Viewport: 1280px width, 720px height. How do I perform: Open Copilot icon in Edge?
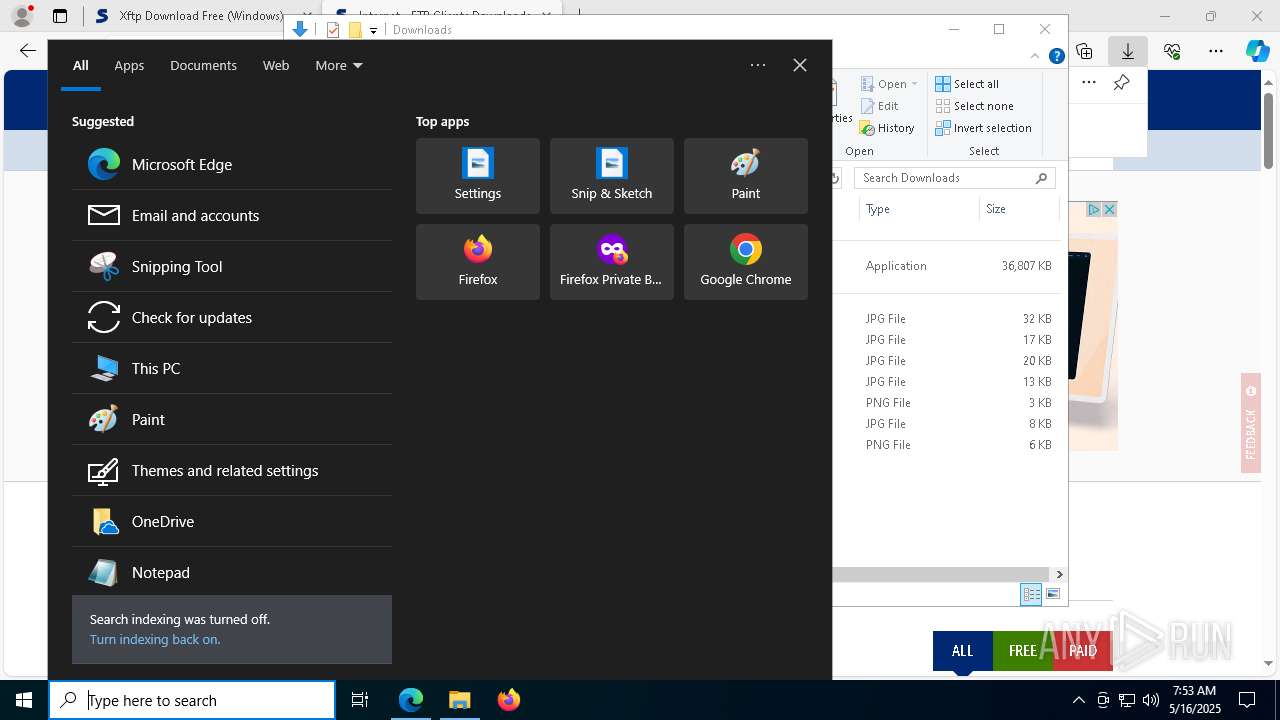1258,51
